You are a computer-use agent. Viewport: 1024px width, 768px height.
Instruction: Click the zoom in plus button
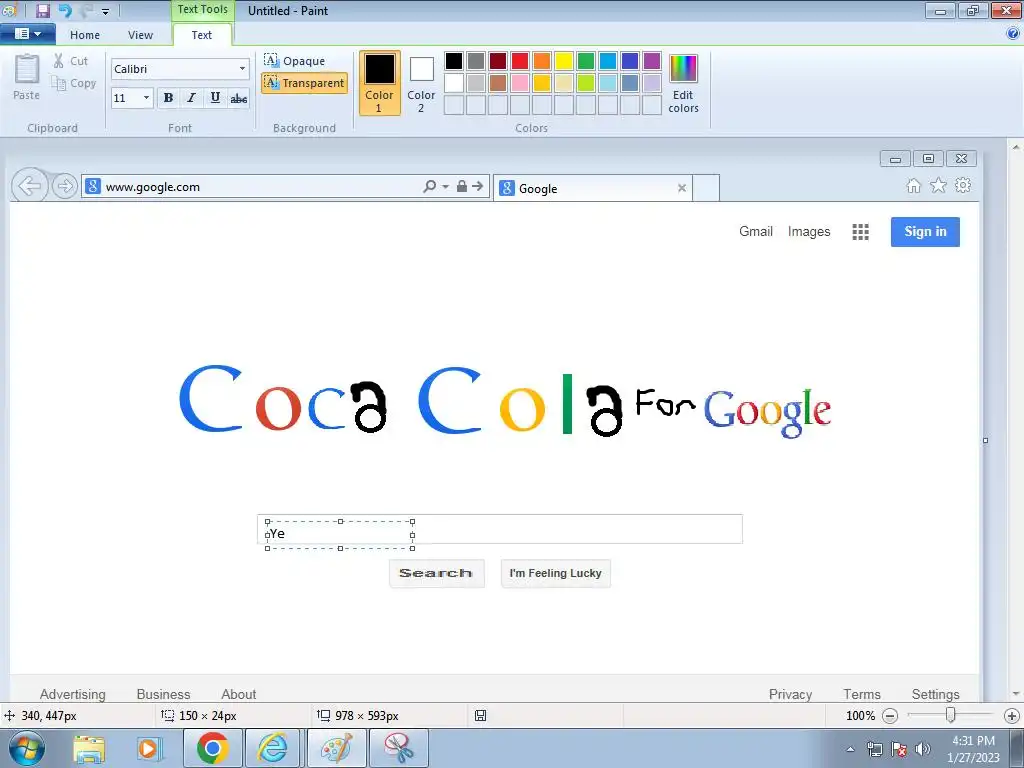(x=1012, y=716)
